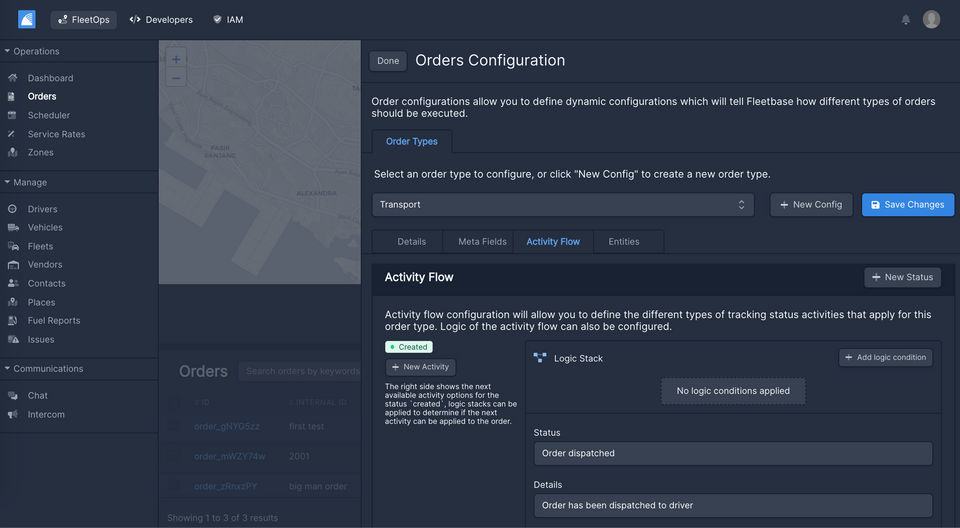This screenshot has height=528, width=960.
Task: Click the Status input field
Action: pyautogui.click(x=733, y=453)
